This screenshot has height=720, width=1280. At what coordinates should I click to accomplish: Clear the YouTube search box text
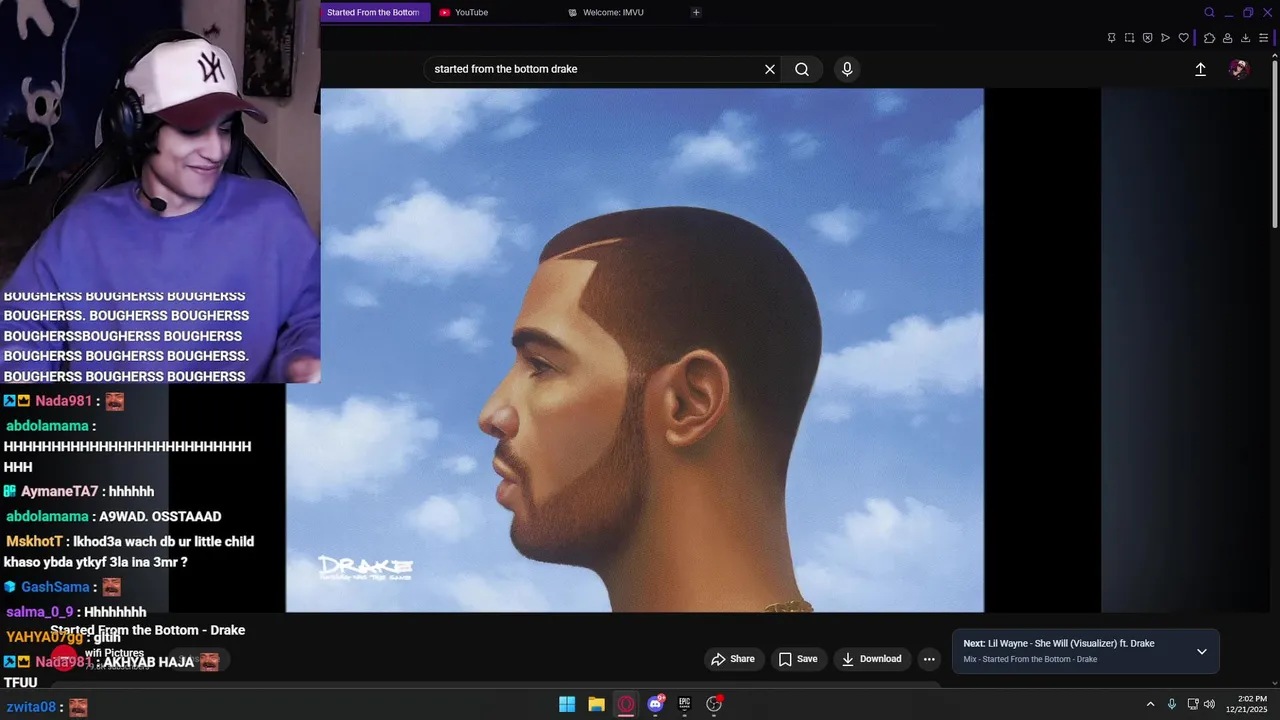coord(770,69)
